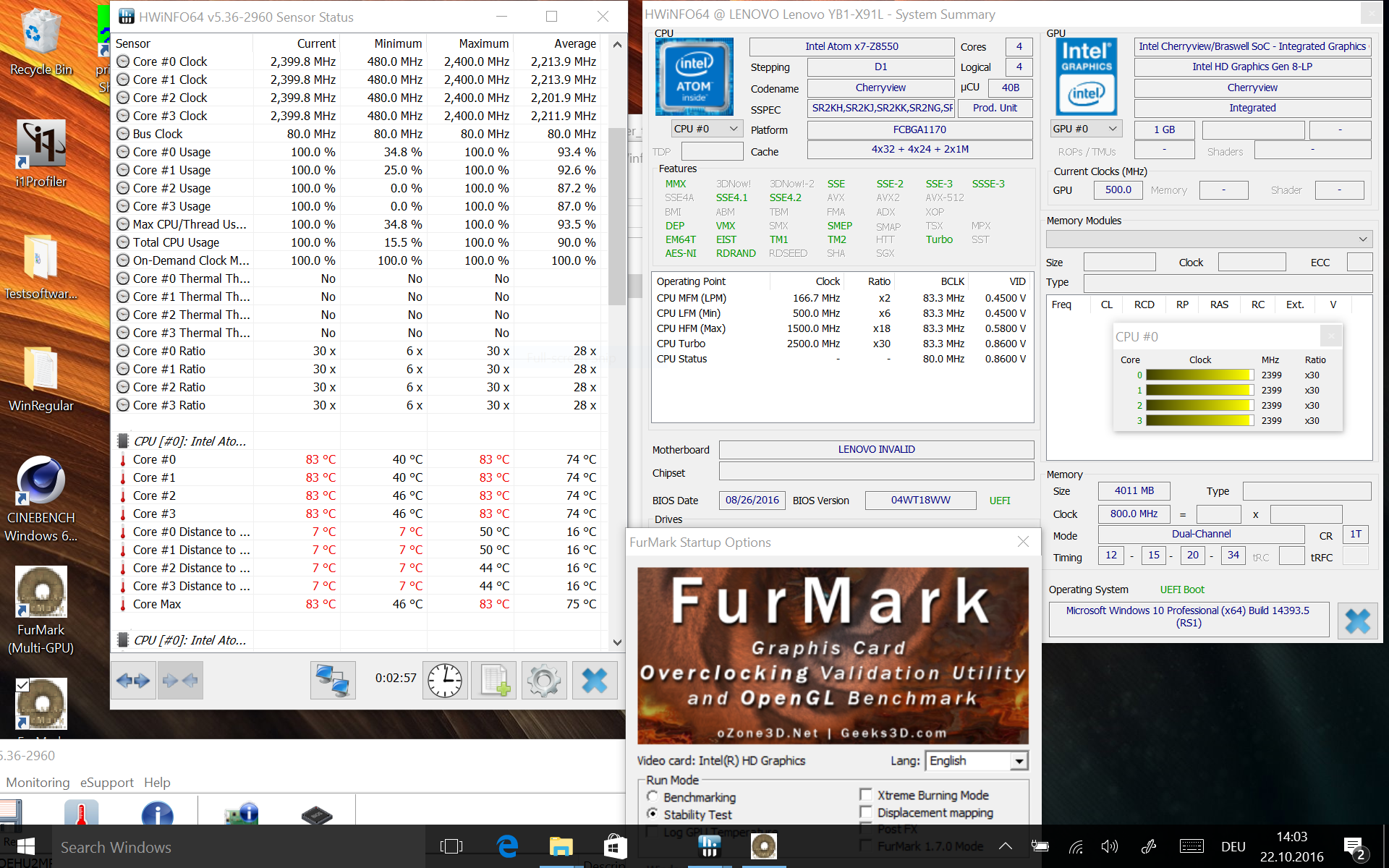Expand the Memory Modules dropdown
Image resolution: width=1389 pixels, height=868 pixels.
1209,239
